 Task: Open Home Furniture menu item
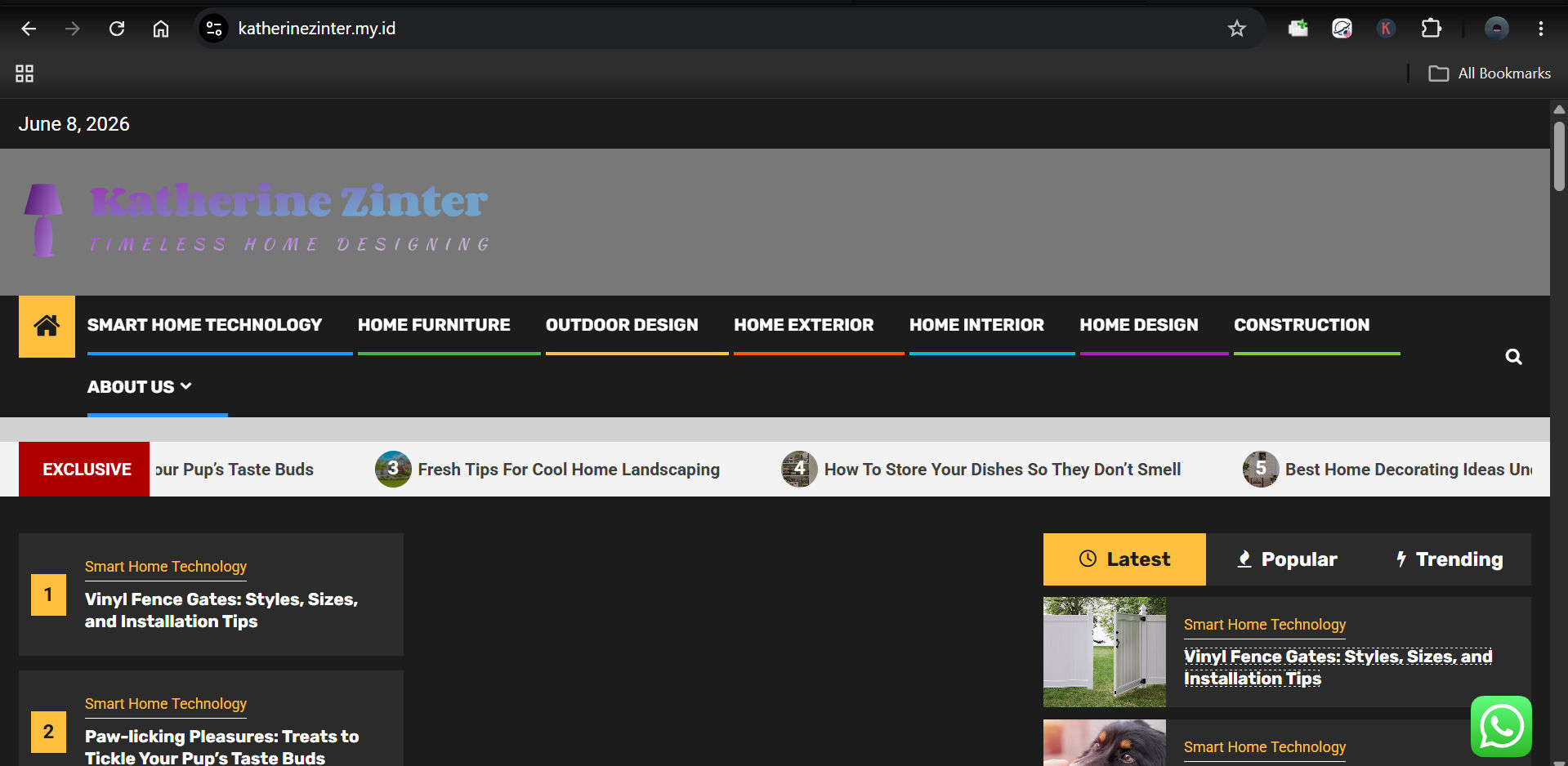pos(434,325)
